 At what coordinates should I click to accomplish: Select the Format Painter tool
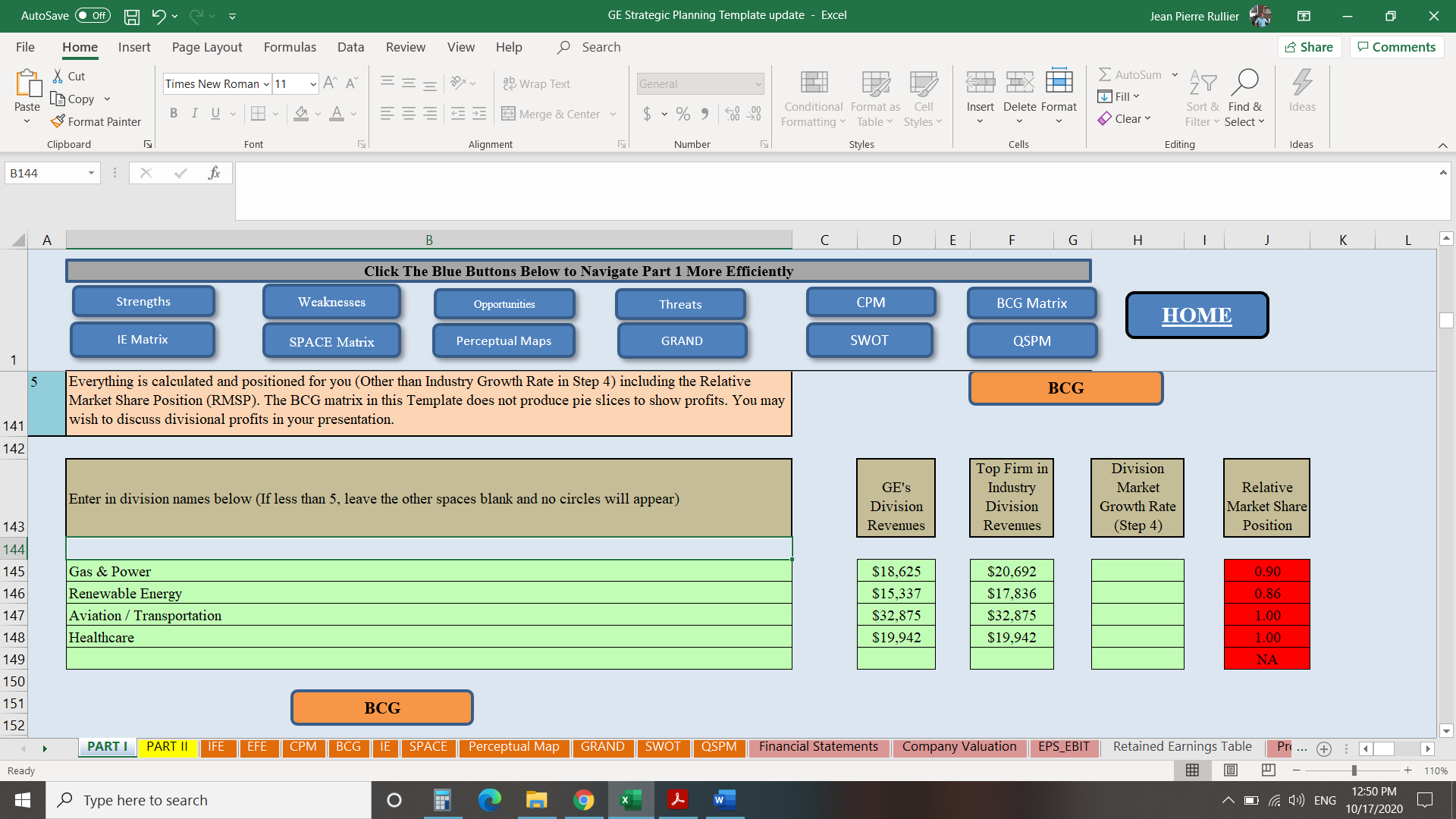tap(96, 121)
